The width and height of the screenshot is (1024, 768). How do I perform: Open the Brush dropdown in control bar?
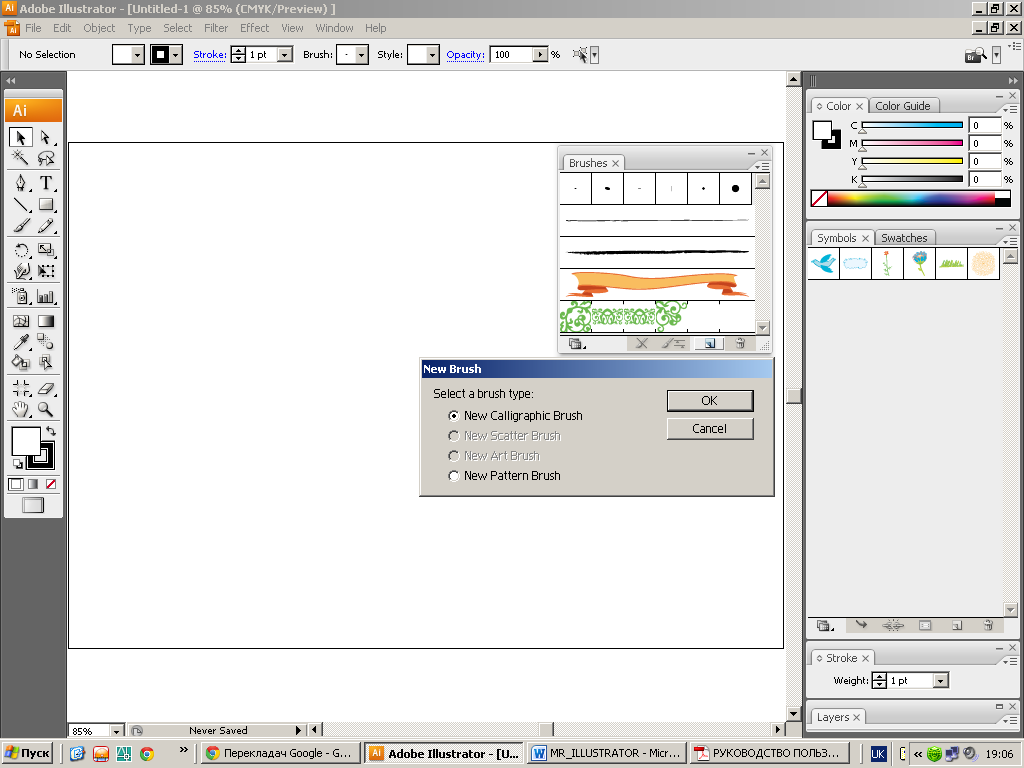tap(362, 55)
